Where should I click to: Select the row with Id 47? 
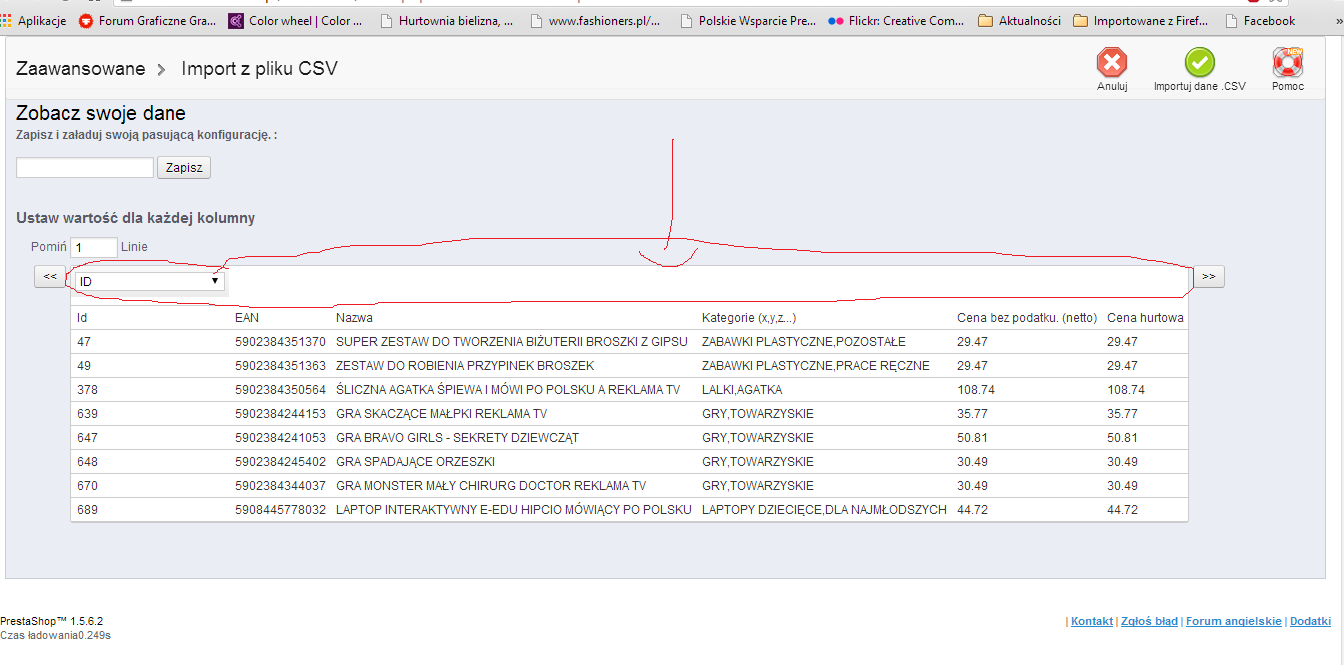pos(629,342)
